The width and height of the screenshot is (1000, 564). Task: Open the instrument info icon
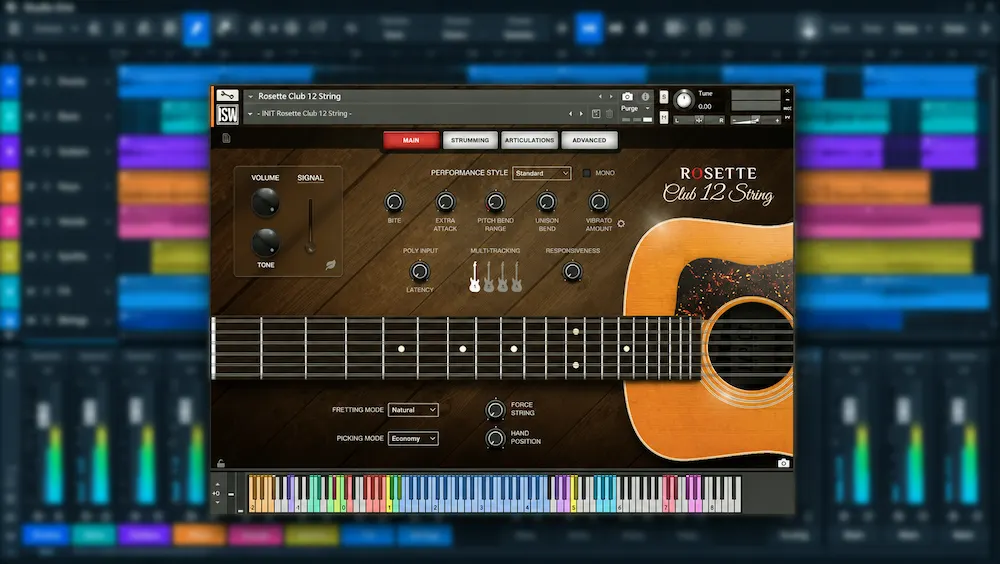645,96
